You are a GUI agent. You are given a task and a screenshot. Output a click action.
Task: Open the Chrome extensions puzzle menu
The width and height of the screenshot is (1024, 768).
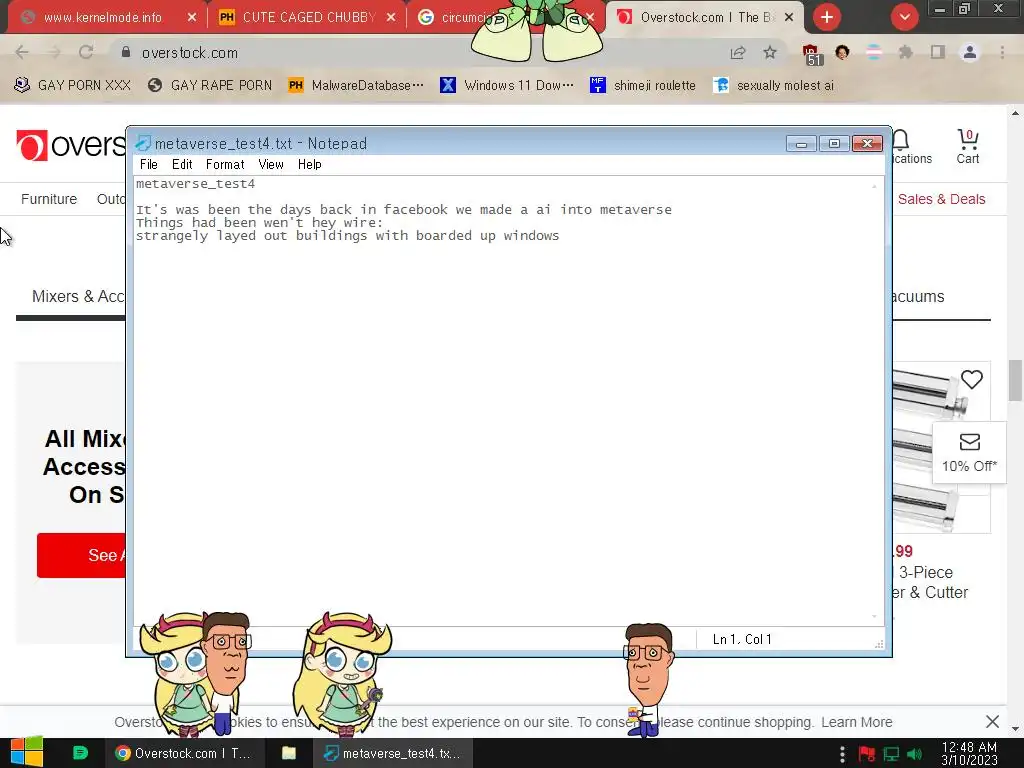coord(906,52)
